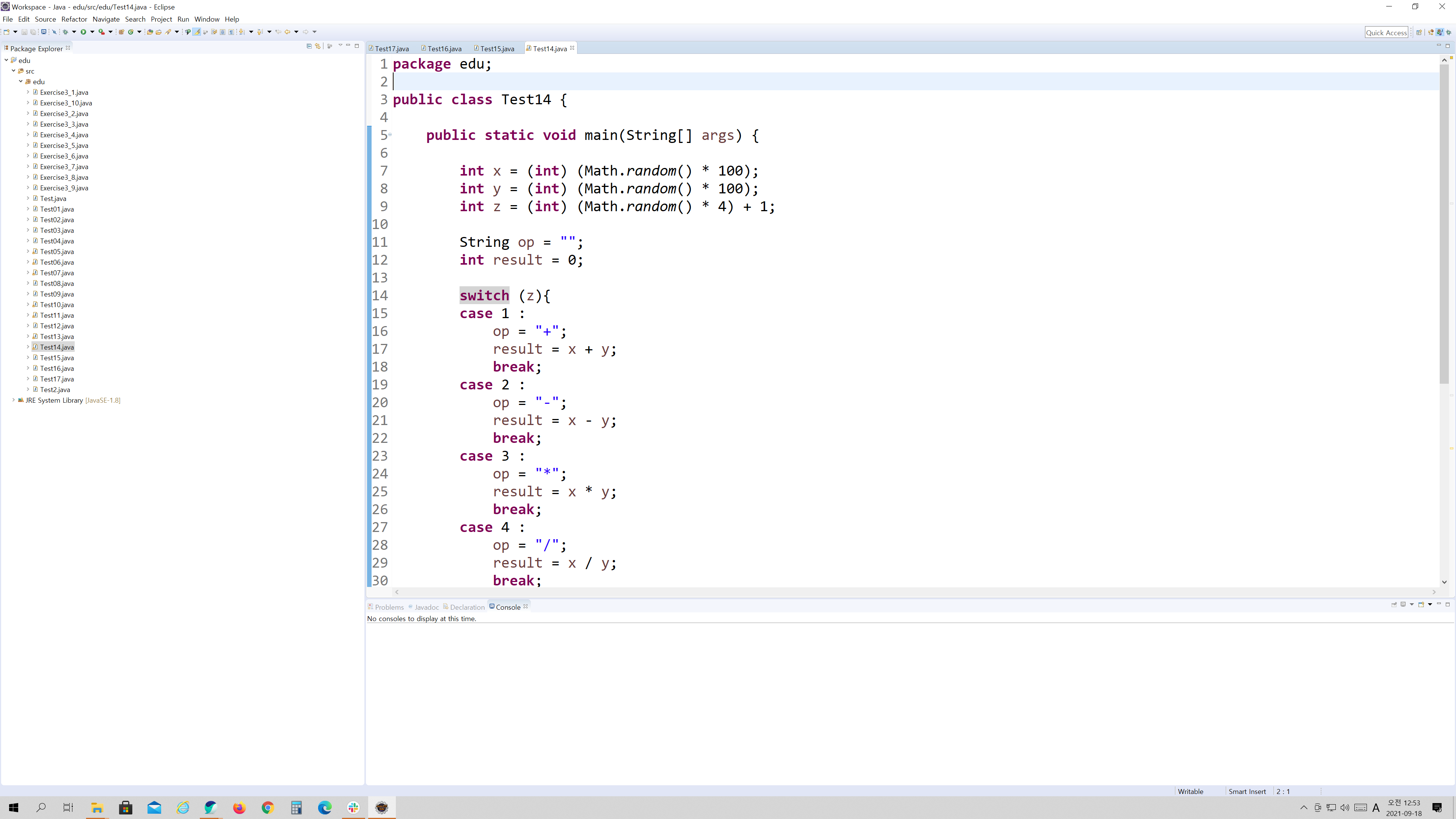1456x819 pixels.
Task: Switch to the Test16.java editor tab
Action: pyautogui.click(x=444, y=49)
